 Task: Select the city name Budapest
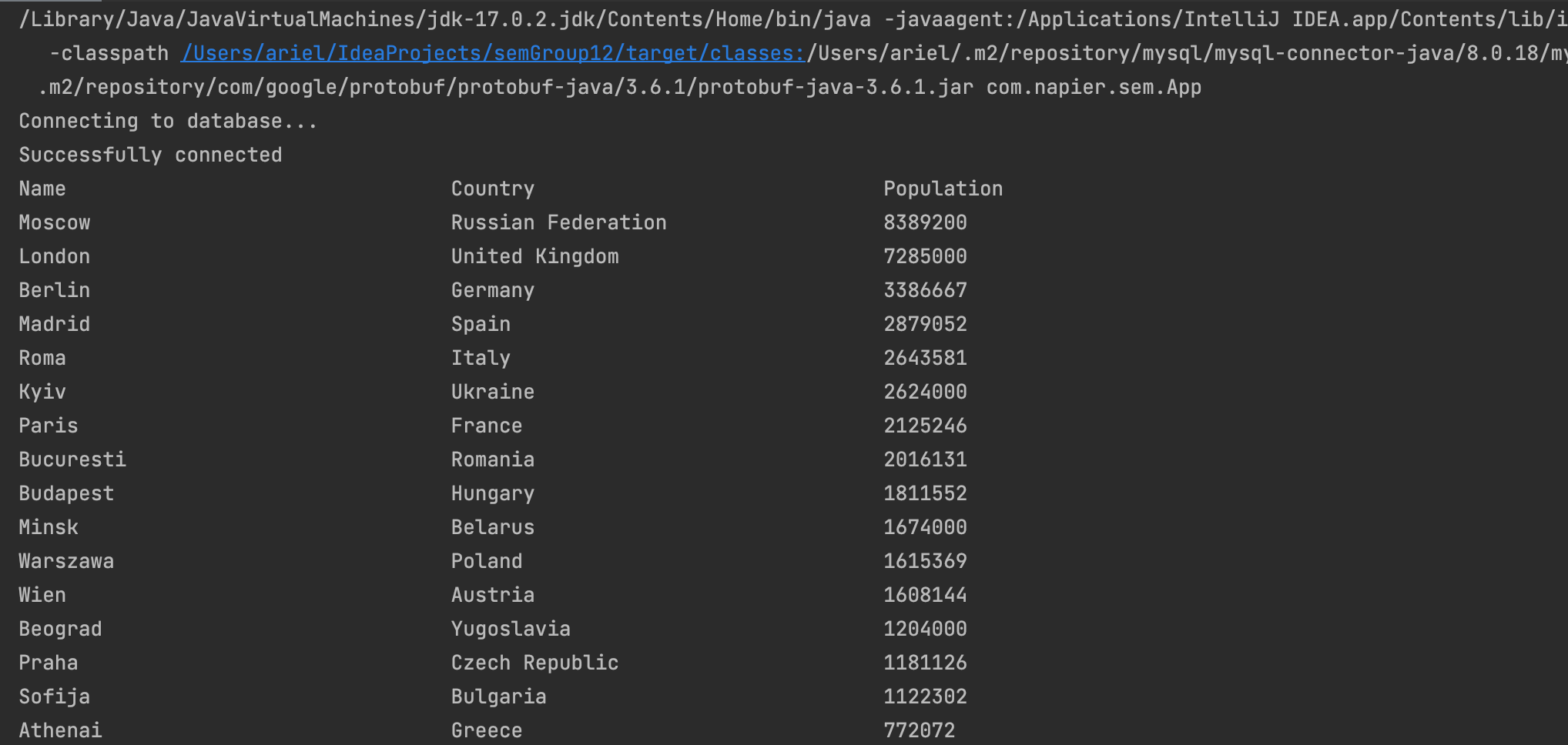[66, 493]
